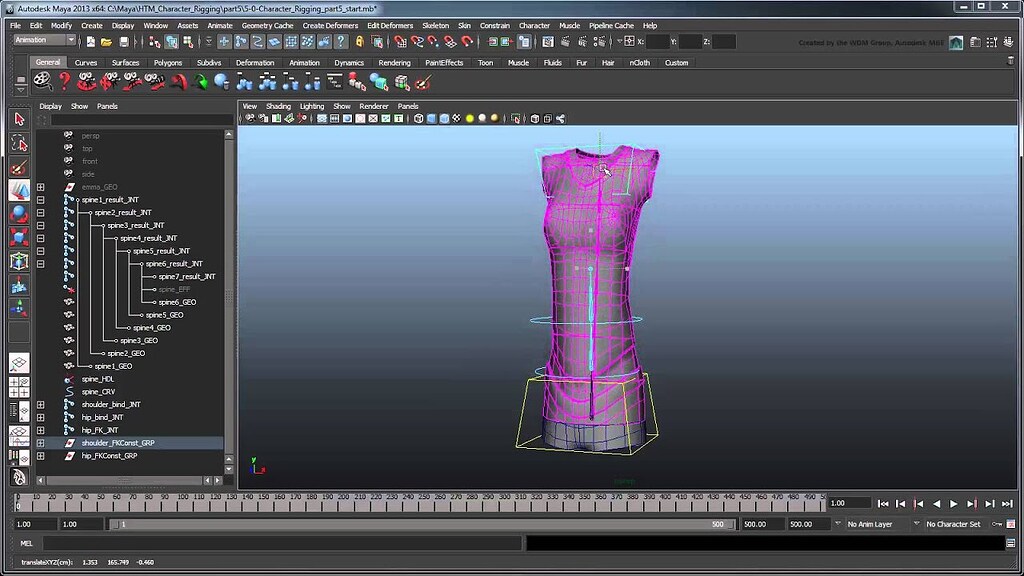This screenshot has height=576, width=1024.
Task: Click the red question mark shelf icon
Action: [x=64, y=81]
